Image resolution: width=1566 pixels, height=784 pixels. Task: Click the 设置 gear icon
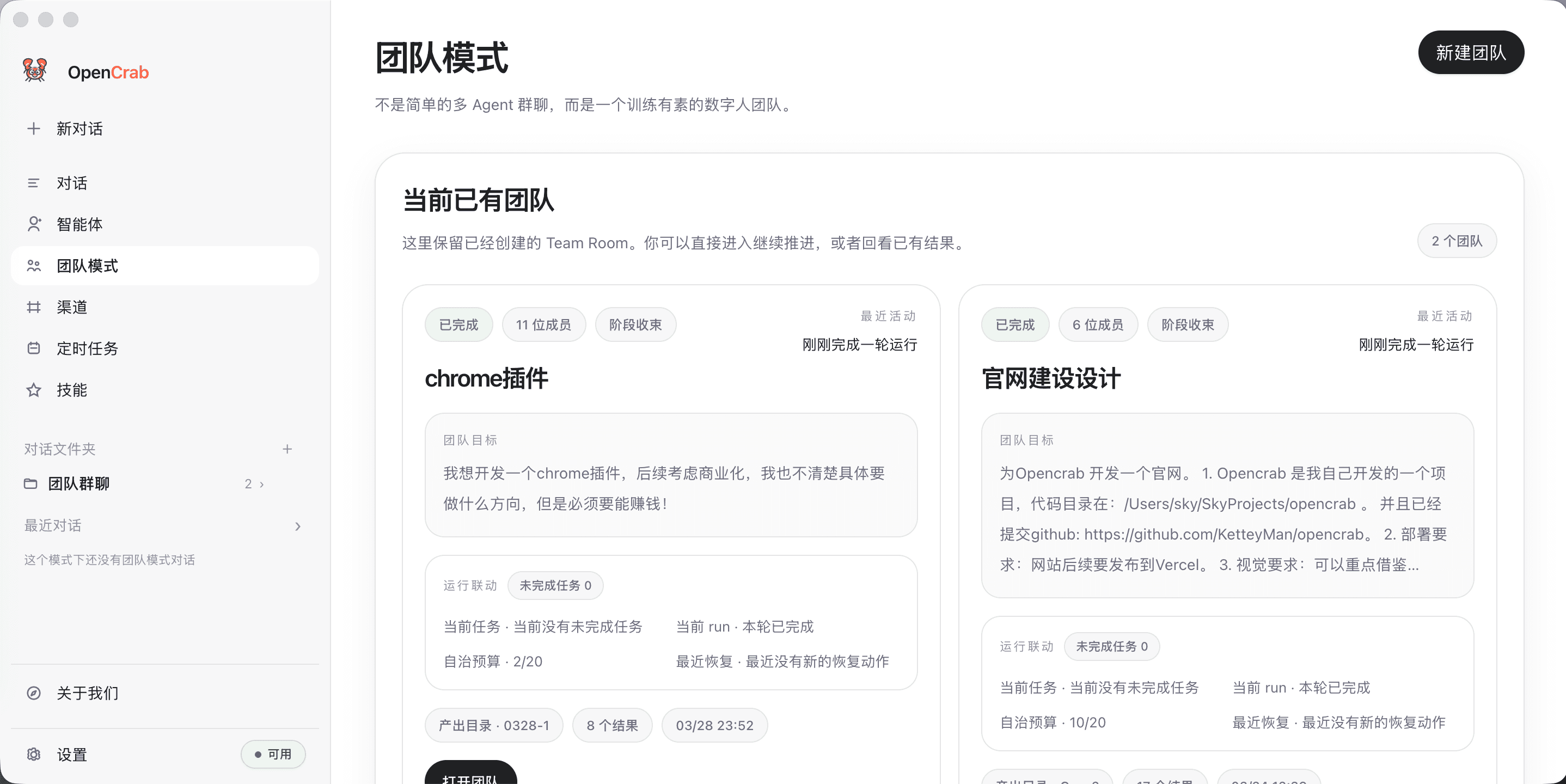pyautogui.click(x=33, y=754)
